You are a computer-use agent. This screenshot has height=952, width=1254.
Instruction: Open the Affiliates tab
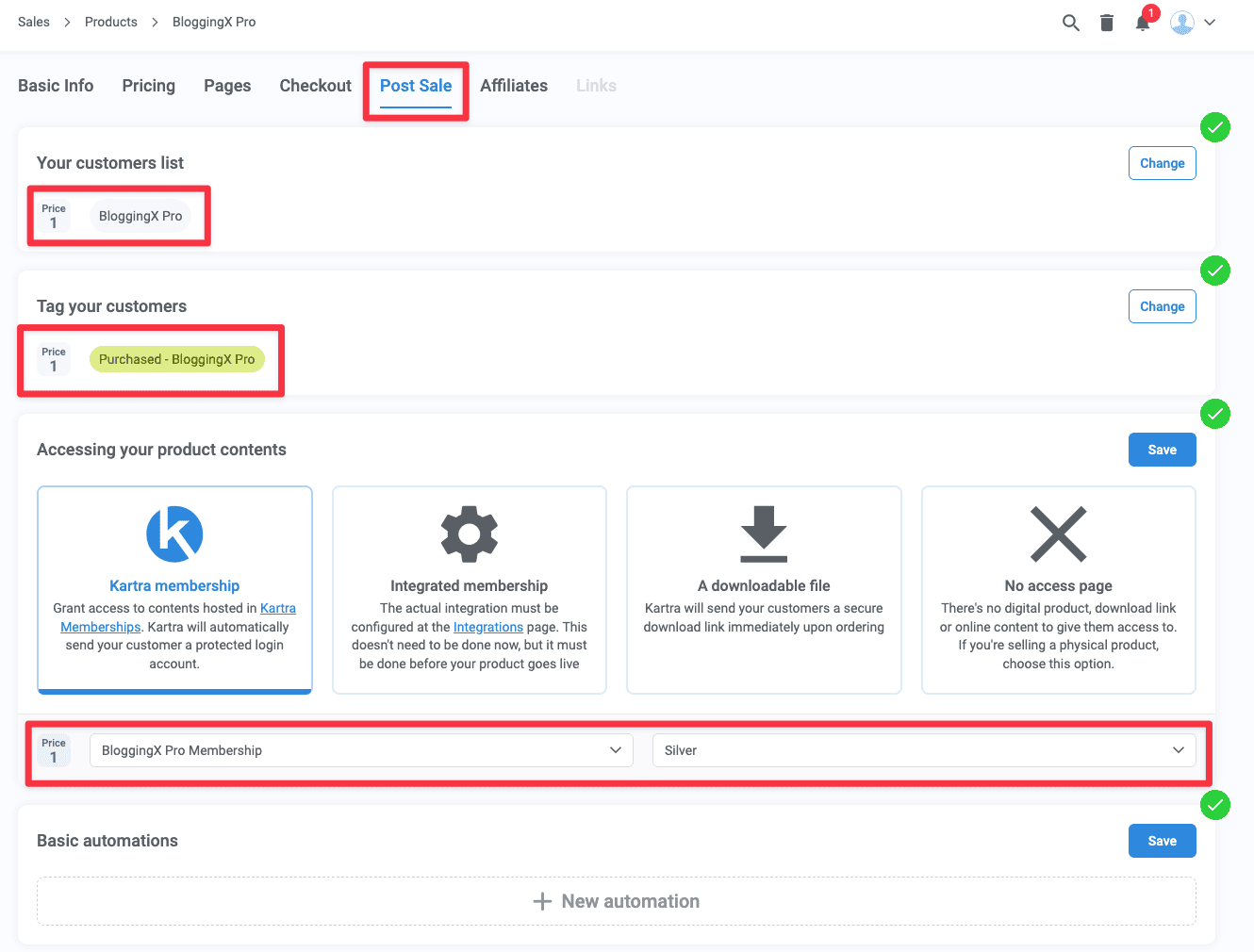tap(513, 86)
